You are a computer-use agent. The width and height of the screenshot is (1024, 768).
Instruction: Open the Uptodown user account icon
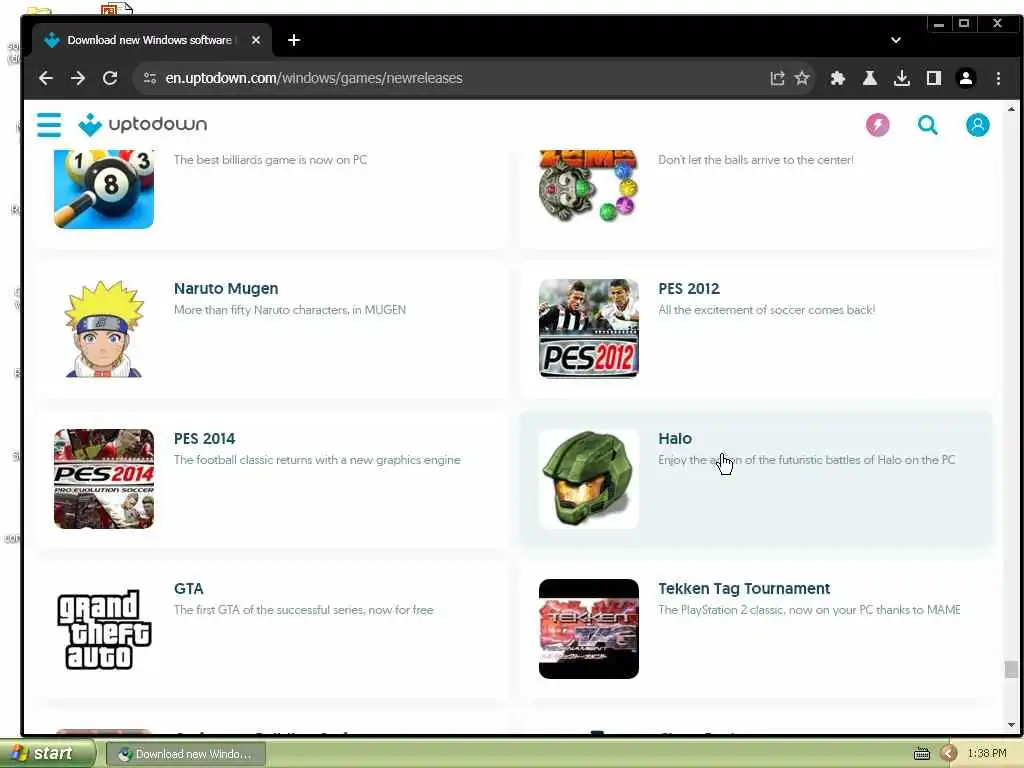tap(977, 125)
